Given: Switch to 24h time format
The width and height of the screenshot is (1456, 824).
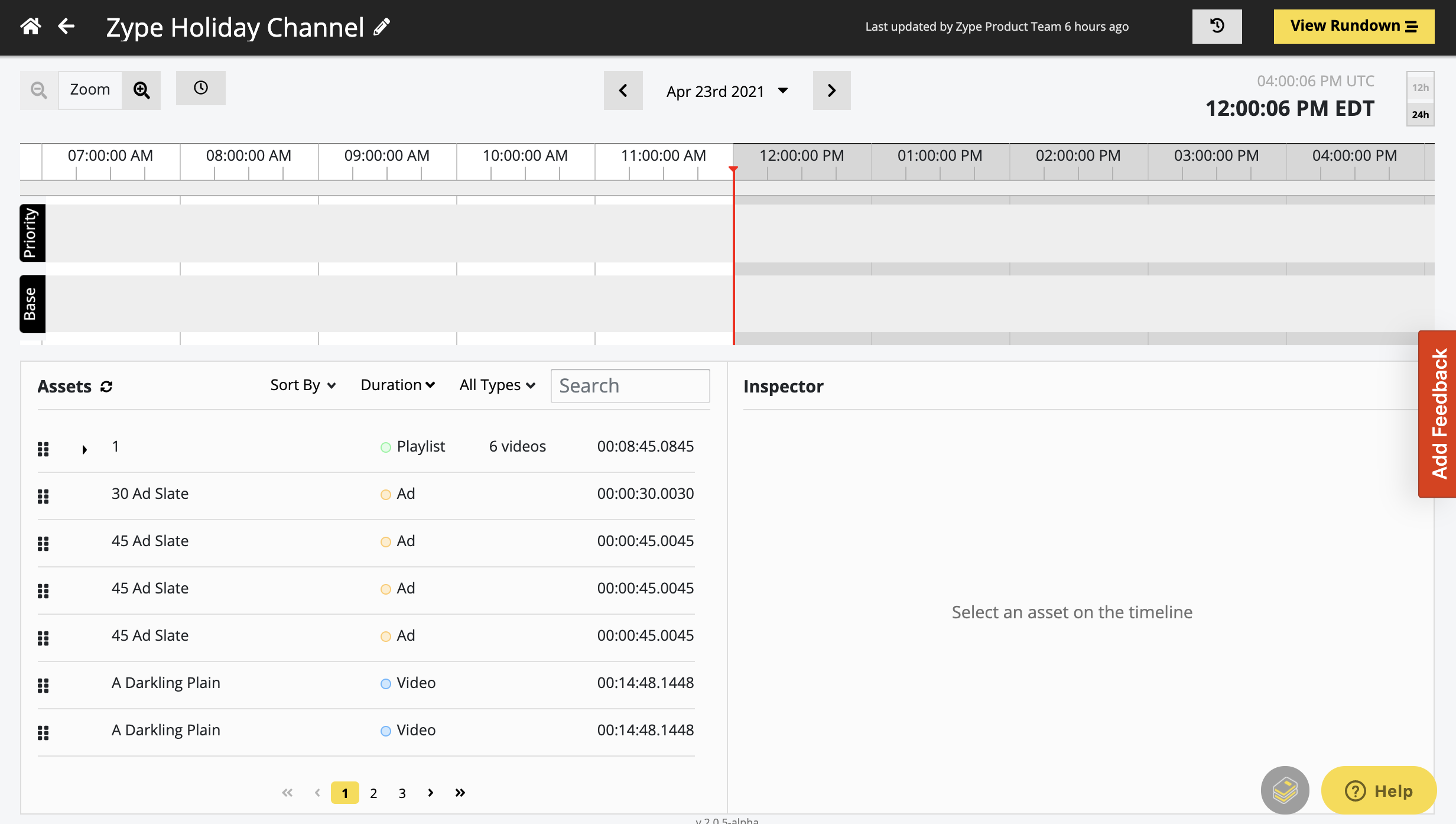Looking at the screenshot, I should pyautogui.click(x=1420, y=114).
